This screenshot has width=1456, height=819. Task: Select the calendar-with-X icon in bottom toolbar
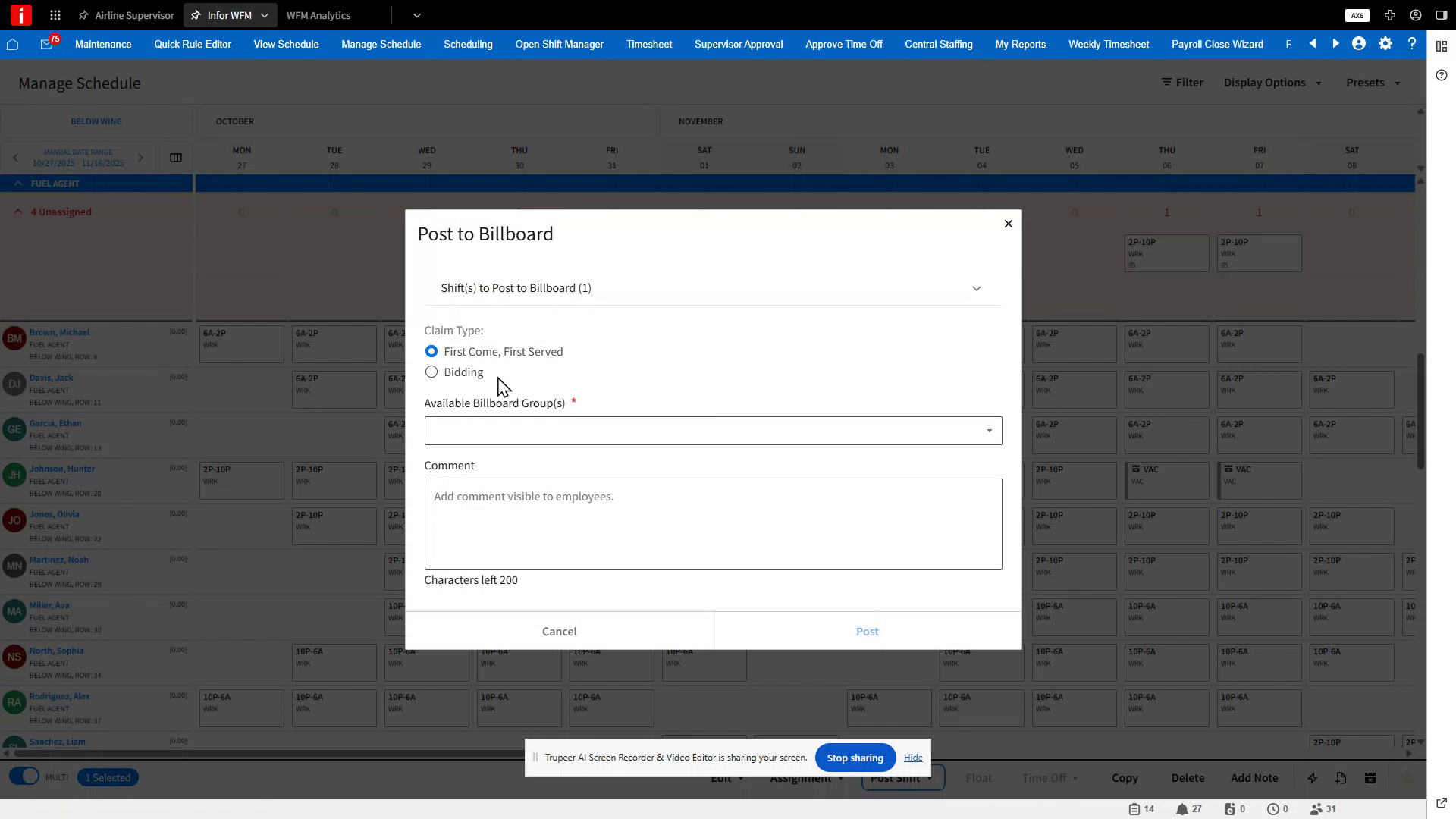(x=1370, y=777)
